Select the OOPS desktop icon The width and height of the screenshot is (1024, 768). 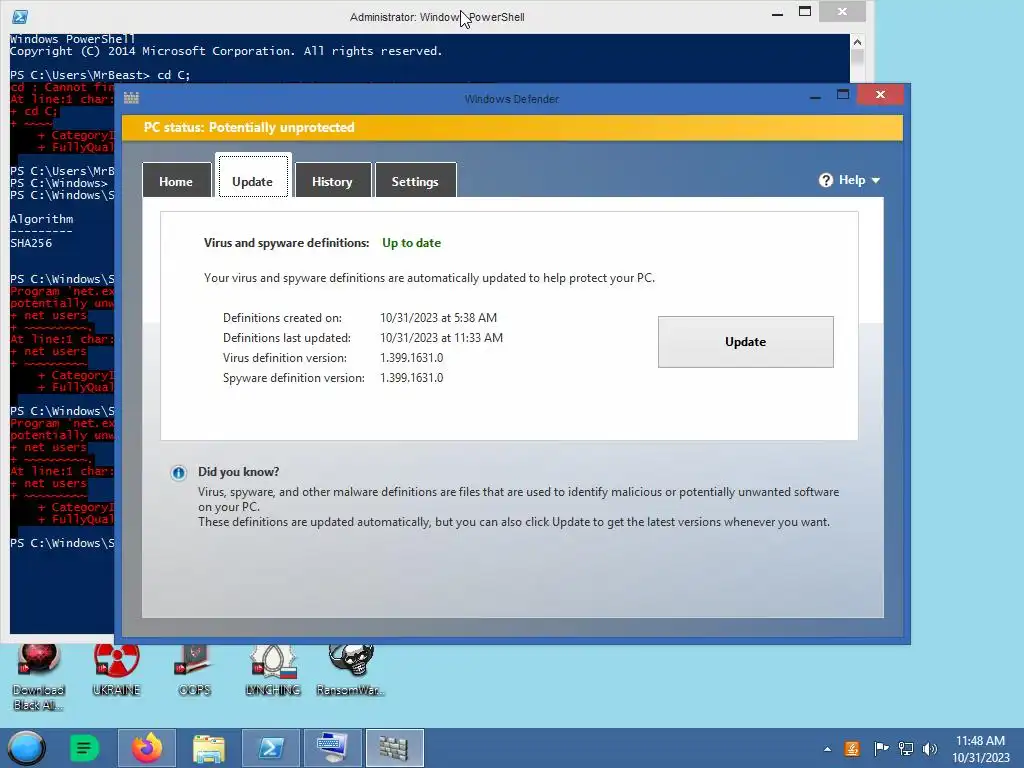tap(194, 670)
